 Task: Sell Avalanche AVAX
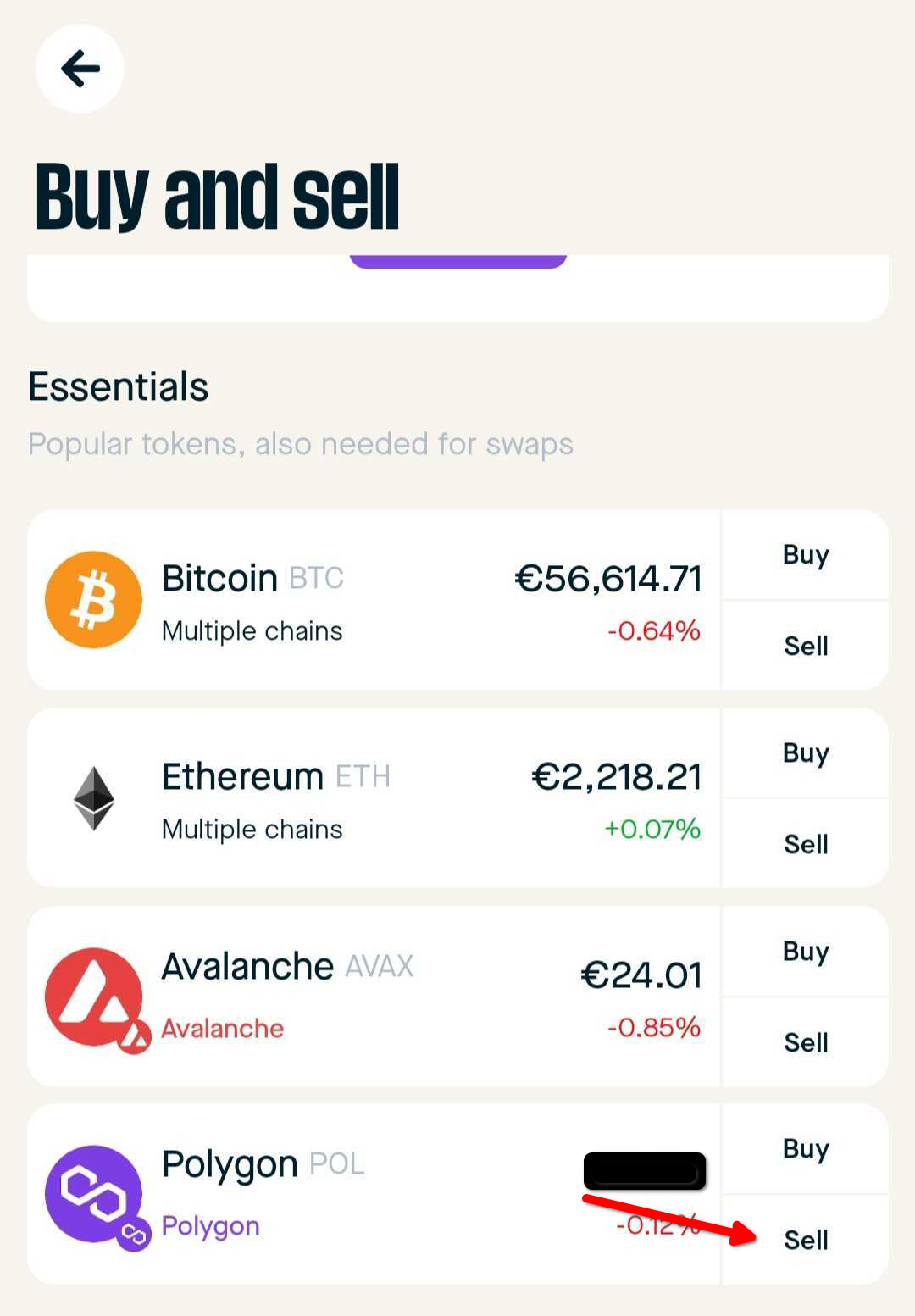(806, 1042)
